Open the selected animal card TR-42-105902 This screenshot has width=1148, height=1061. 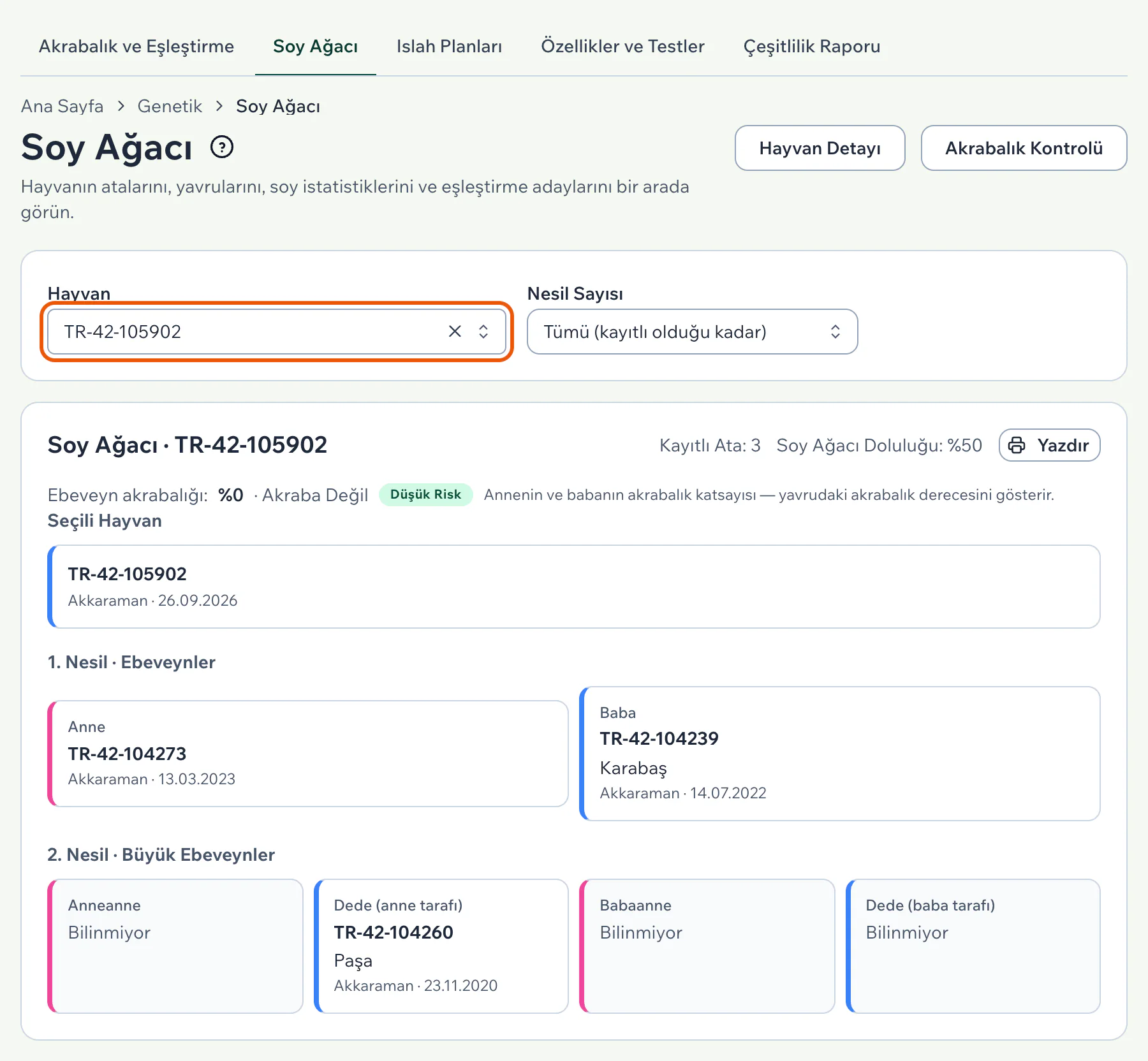[x=574, y=587]
